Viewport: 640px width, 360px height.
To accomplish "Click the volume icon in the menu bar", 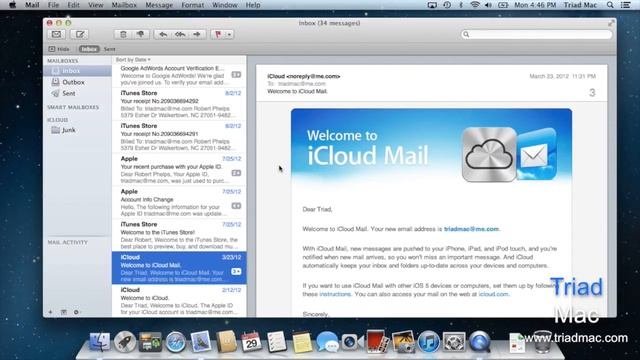I will pos(488,5).
